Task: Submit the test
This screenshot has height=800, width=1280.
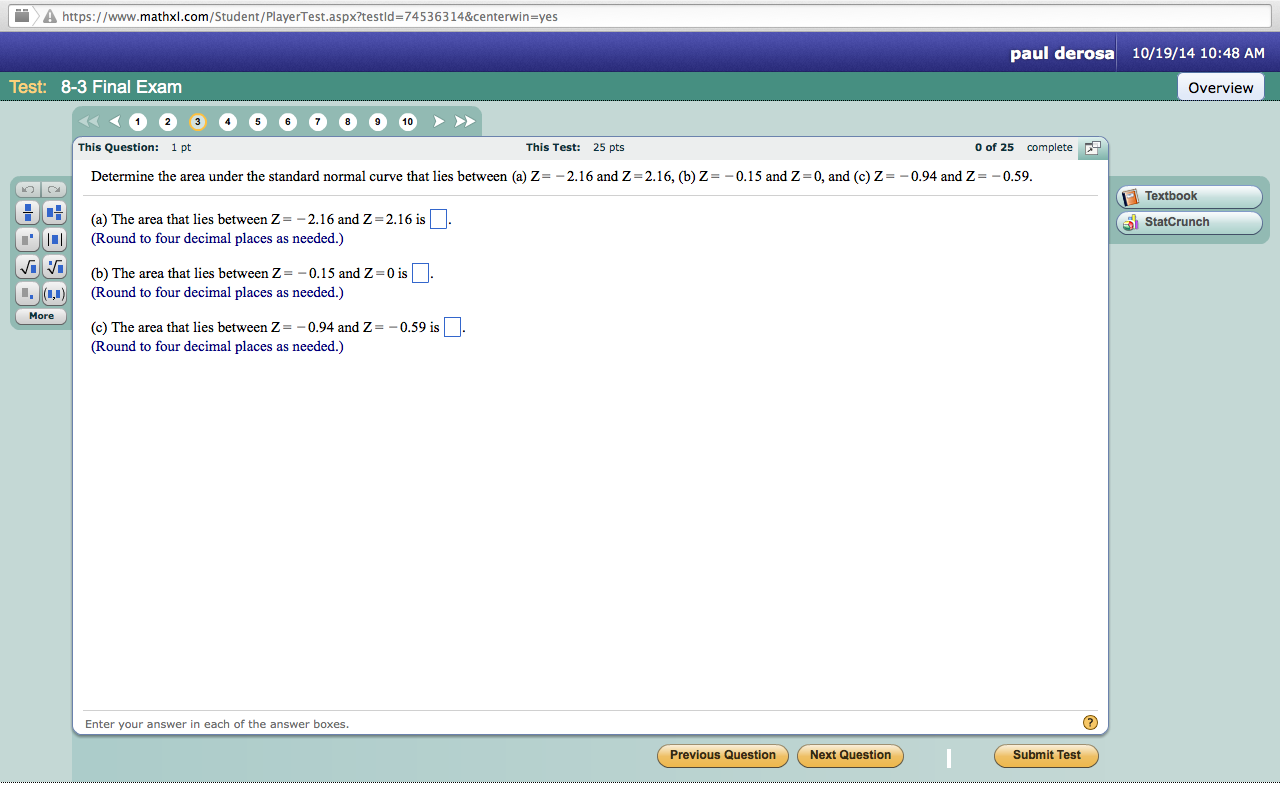Action: pyautogui.click(x=1046, y=756)
